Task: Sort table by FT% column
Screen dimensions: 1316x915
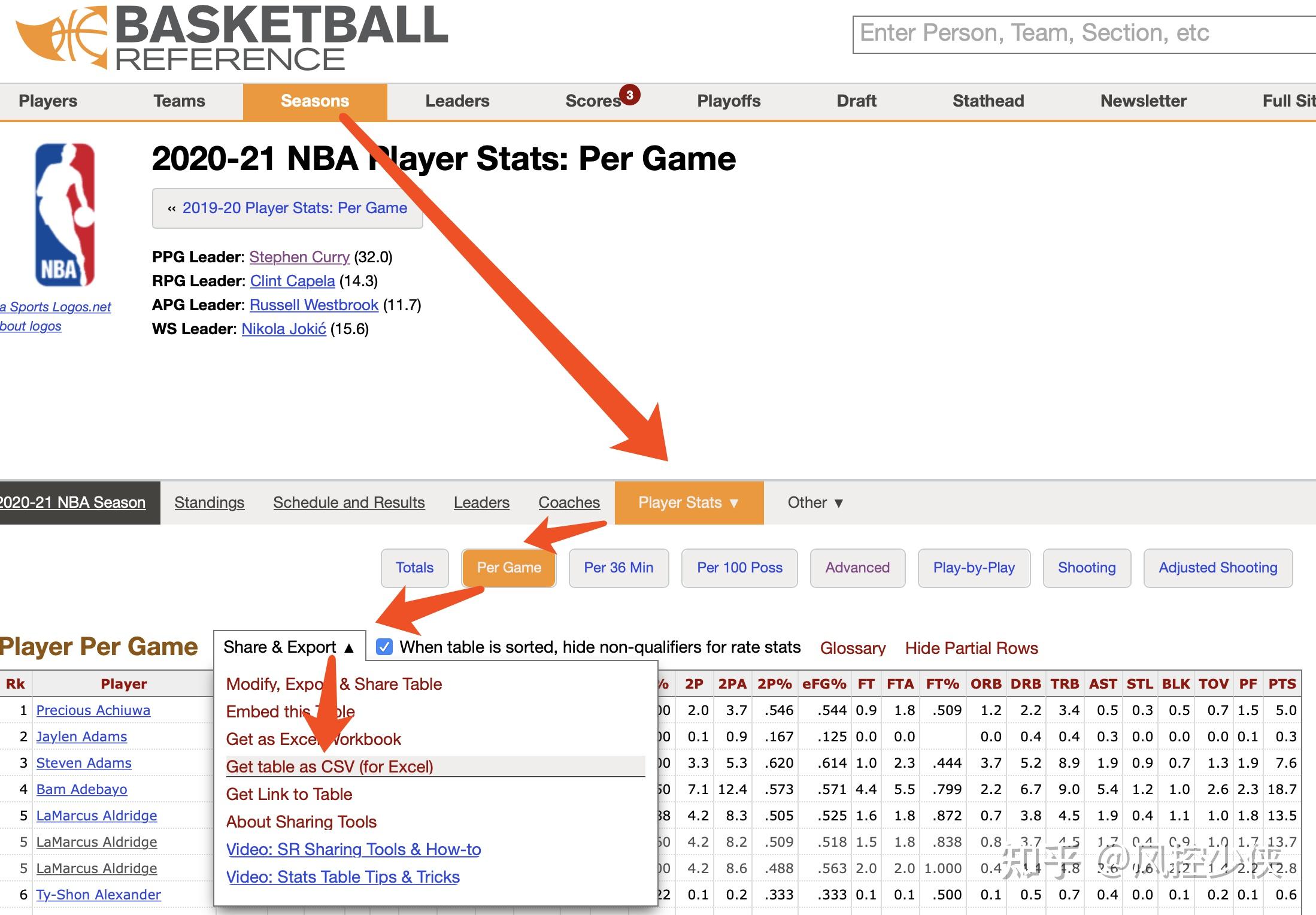Action: click(x=942, y=684)
